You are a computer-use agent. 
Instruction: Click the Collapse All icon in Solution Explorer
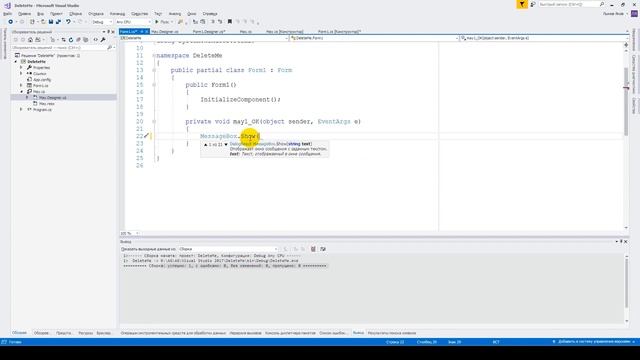pos(78,40)
